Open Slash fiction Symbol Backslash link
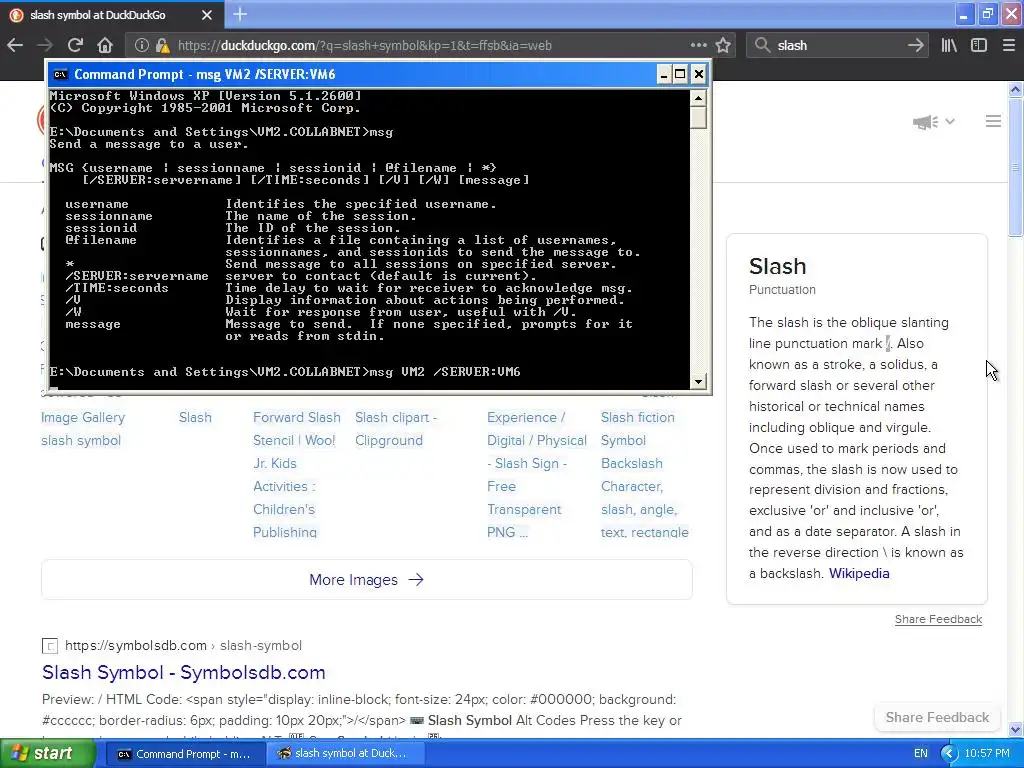This screenshot has width=1024, height=768. (x=645, y=475)
